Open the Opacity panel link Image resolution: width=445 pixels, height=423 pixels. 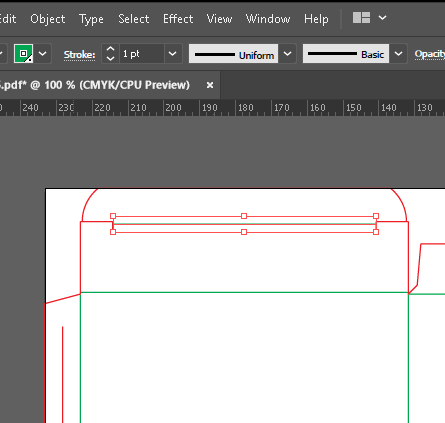point(430,54)
